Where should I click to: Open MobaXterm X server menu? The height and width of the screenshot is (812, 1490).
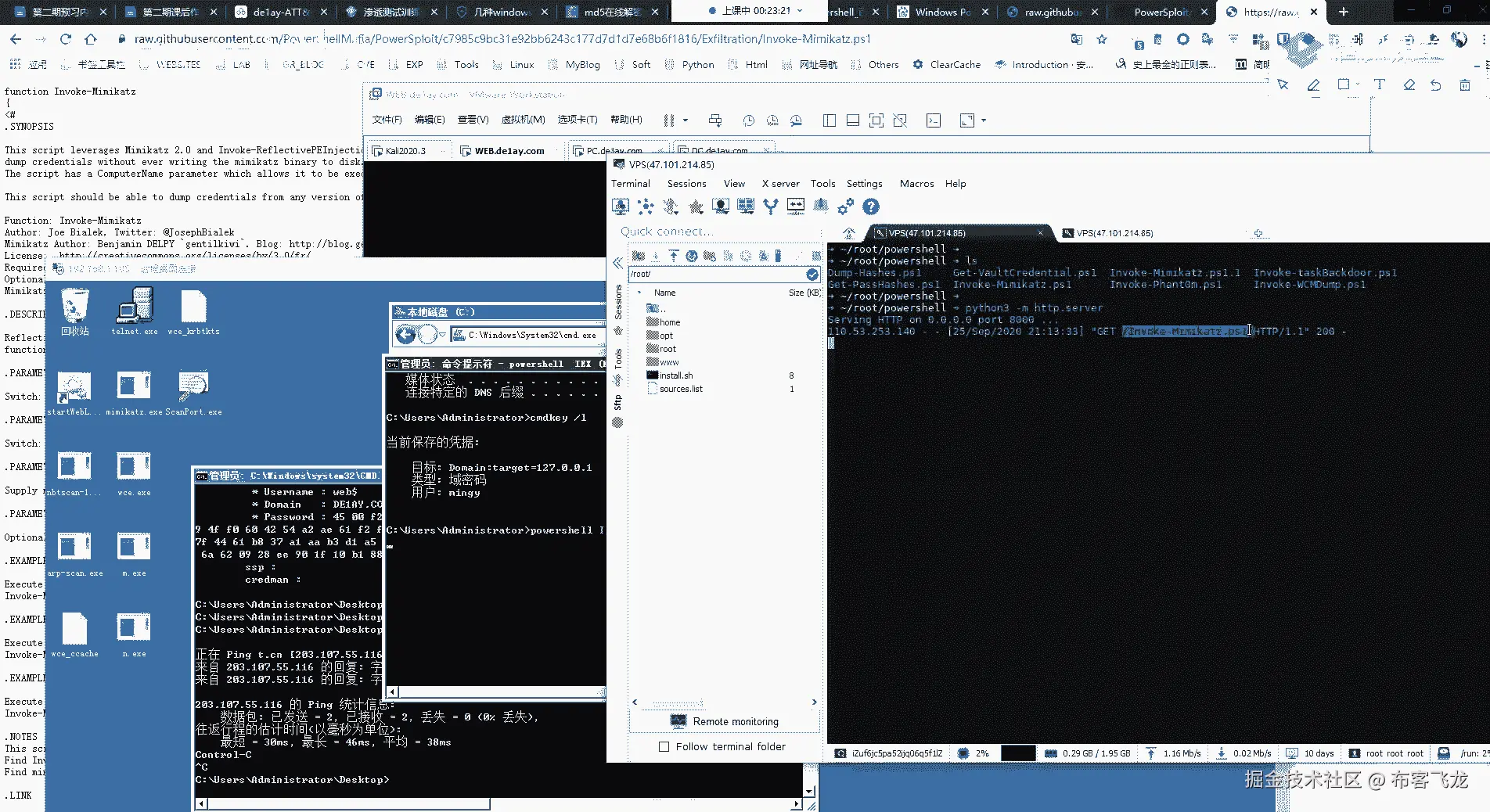coord(781,184)
